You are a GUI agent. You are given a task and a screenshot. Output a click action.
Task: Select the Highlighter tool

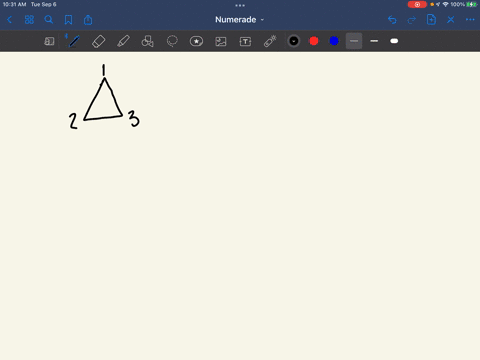(x=123, y=41)
